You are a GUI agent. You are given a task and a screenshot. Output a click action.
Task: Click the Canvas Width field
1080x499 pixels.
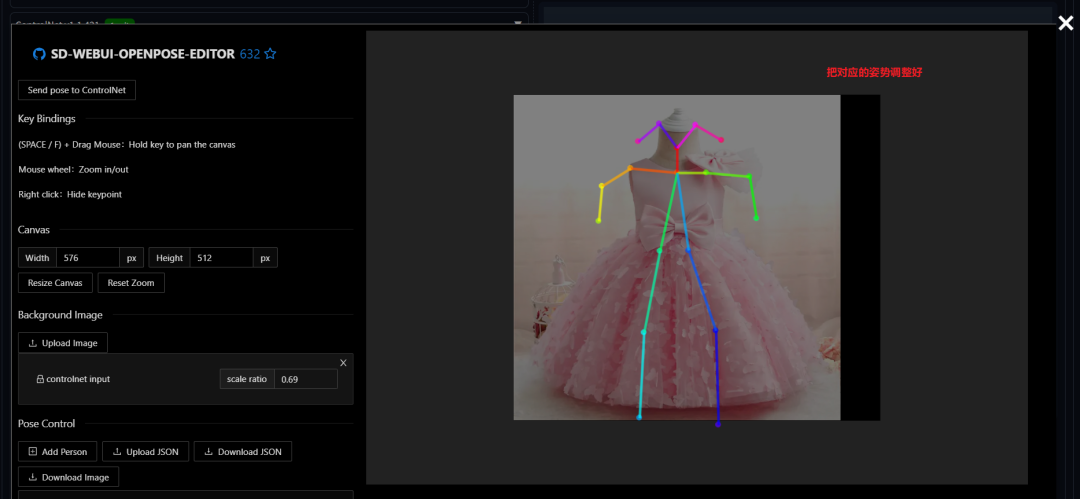click(87, 258)
